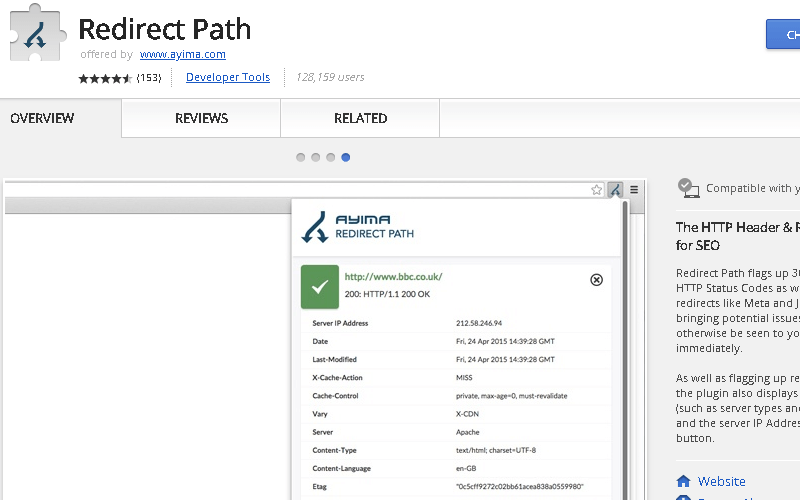The image size is (800, 500).
Task: Select the Cache-Control value private, max-age=0
Action: pos(512,396)
